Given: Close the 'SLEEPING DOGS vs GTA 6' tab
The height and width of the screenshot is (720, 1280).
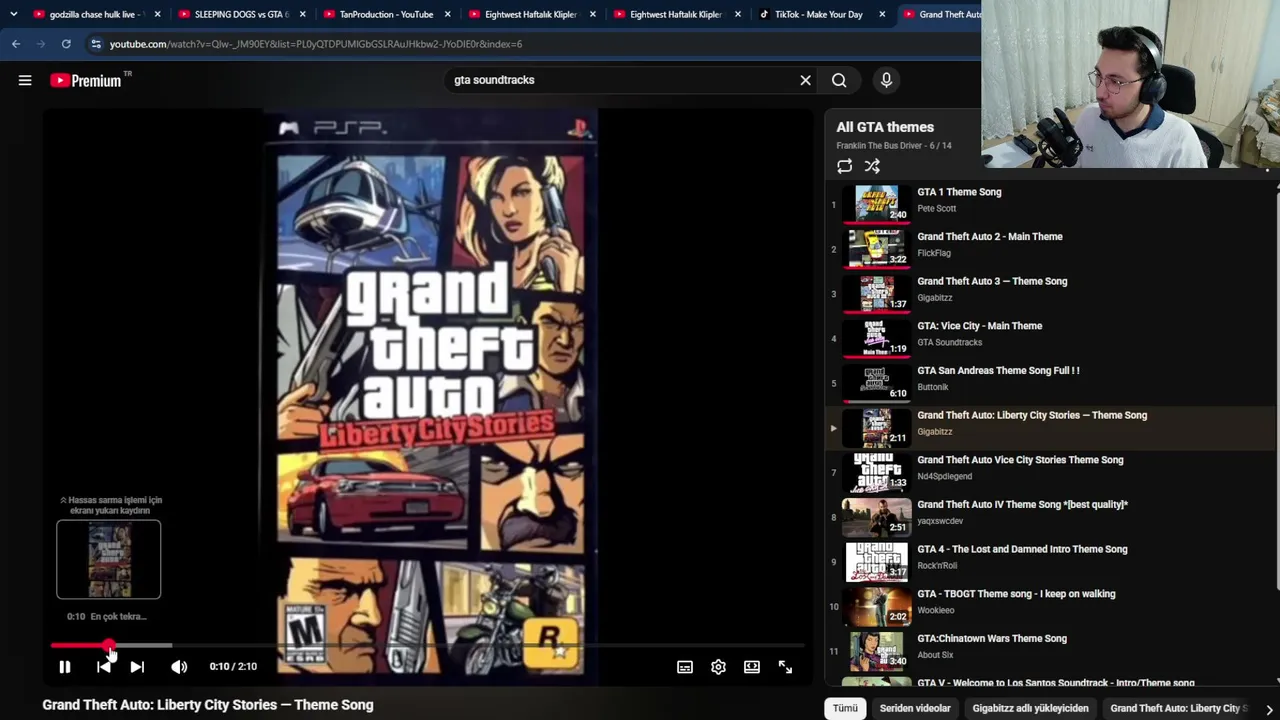Looking at the screenshot, I should (302, 15).
